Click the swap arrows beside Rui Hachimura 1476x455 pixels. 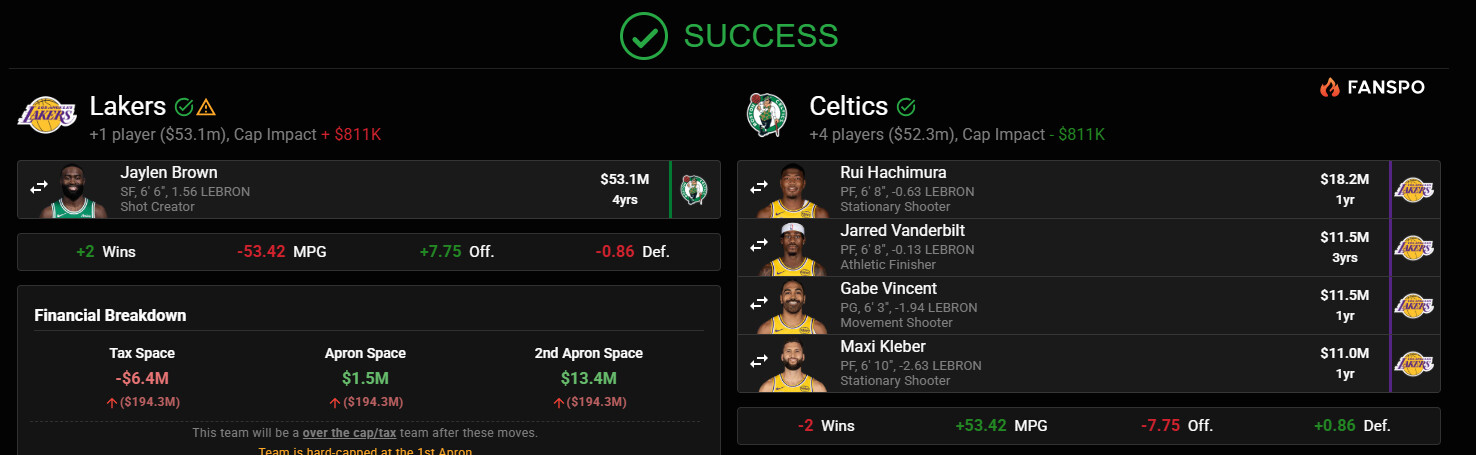pyautogui.click(x=759, y=187)
